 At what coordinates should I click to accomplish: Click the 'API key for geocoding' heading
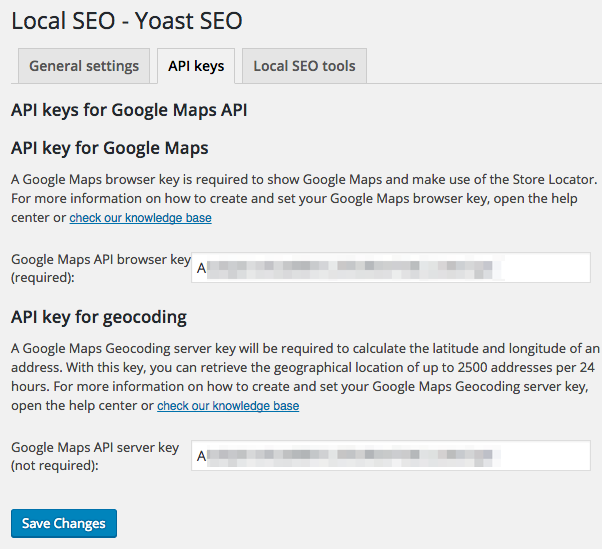coord(99,317)
